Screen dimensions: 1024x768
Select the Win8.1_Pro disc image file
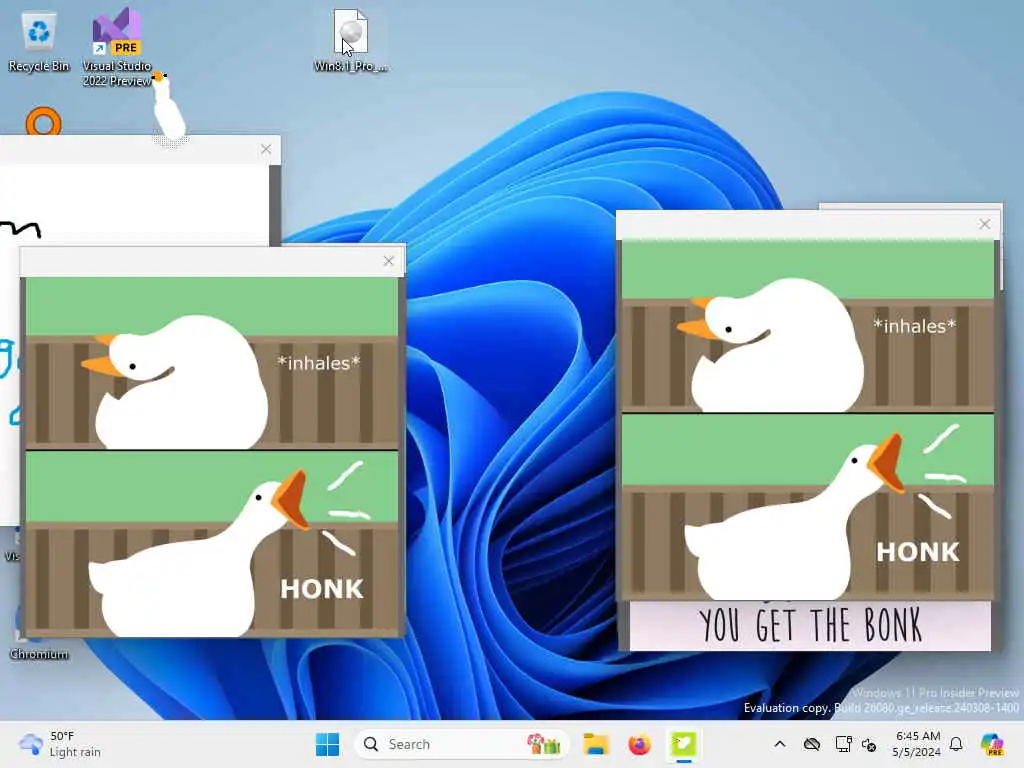[351, 40]
